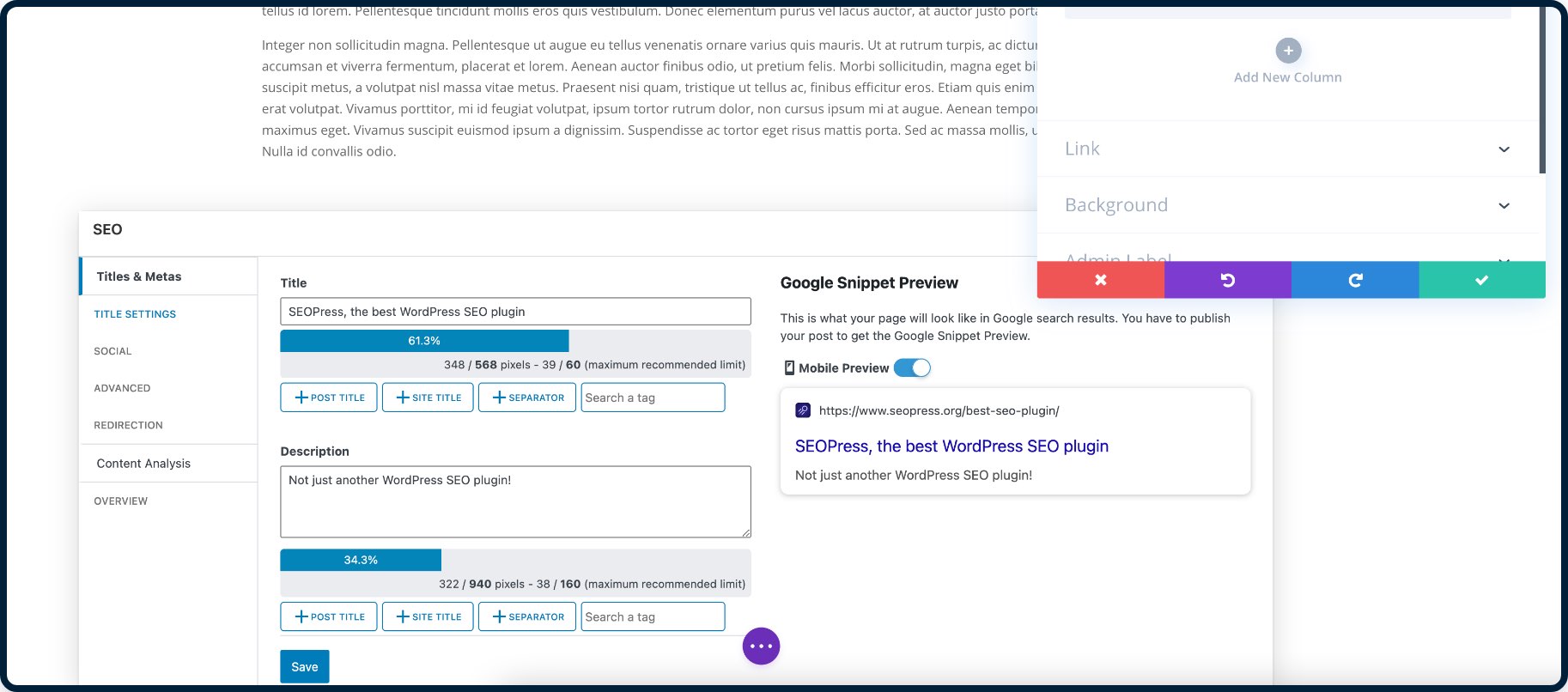Viewport: 1568px width, 692px height.
Task: Expand the Admin Label section chevron
Action: 1504,258
